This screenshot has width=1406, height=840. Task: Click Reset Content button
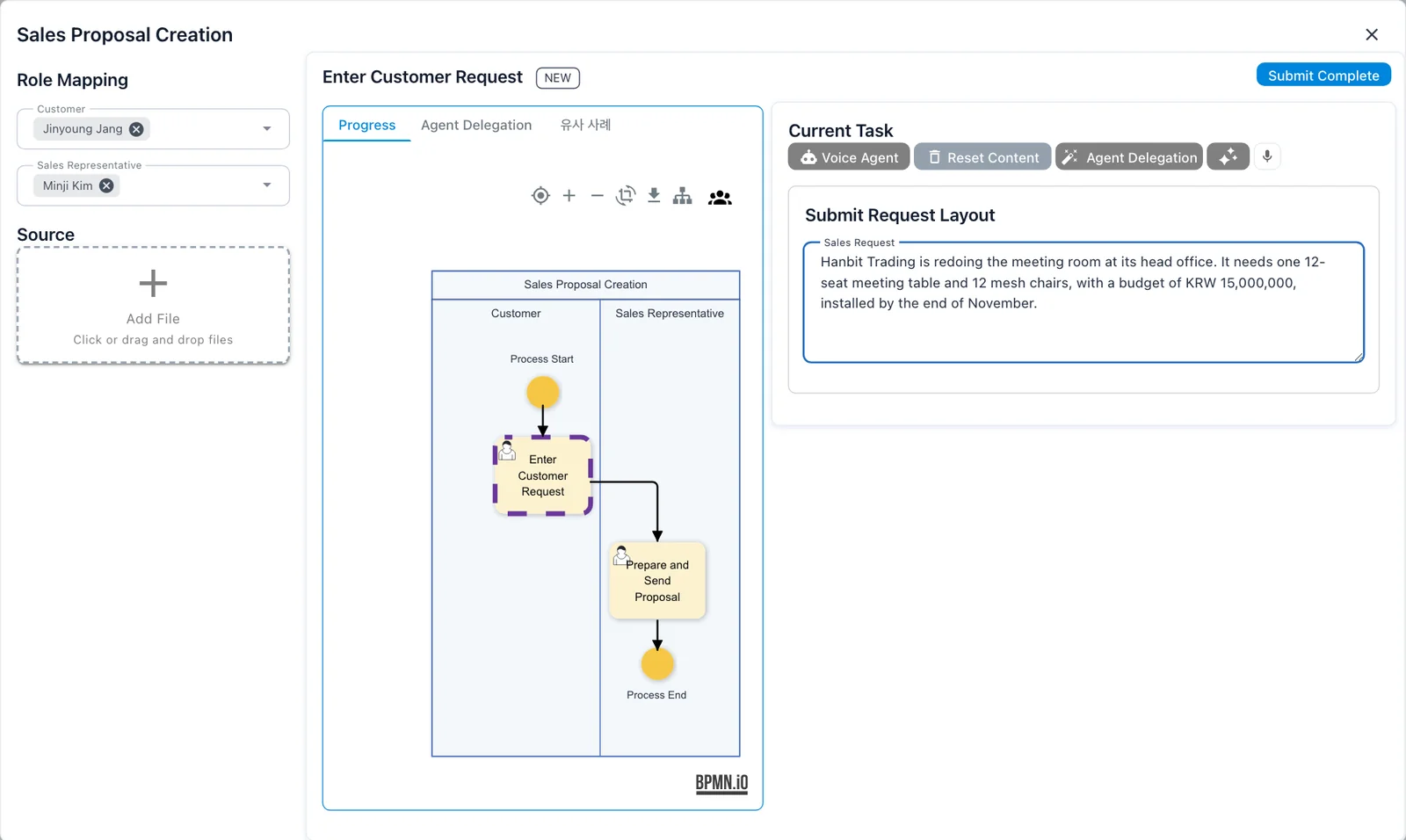(x=982, y=156)
